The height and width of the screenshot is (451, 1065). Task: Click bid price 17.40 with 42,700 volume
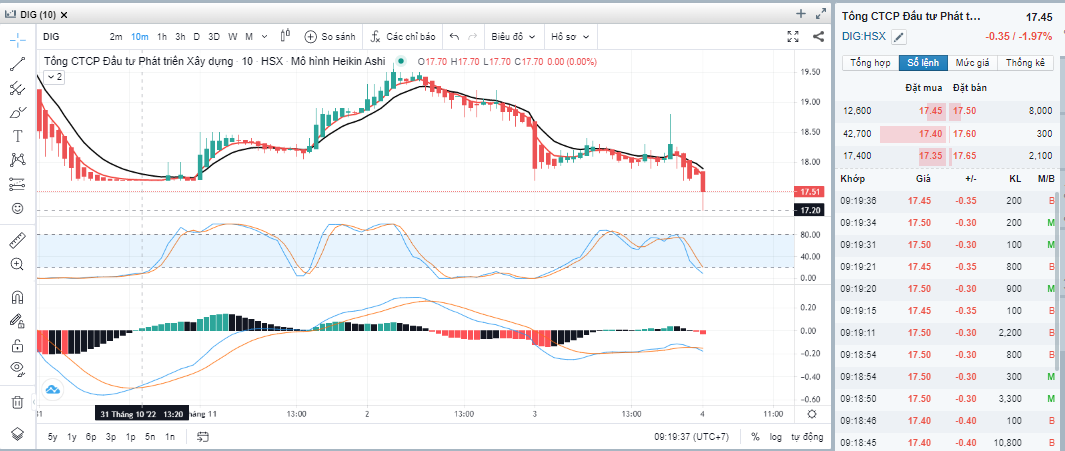(932, 134)
